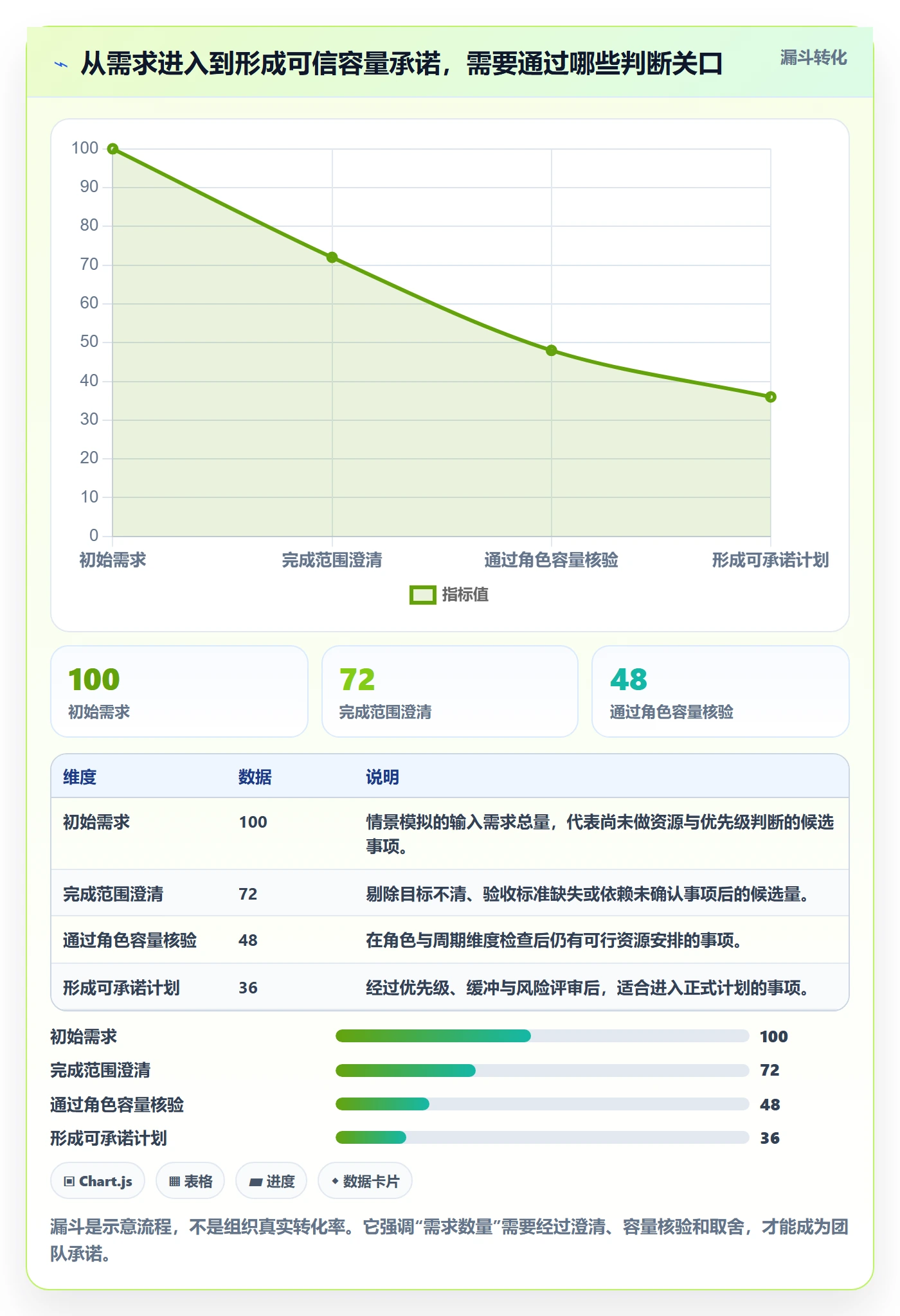Click the 初始需求 progress bar

(543, 1036)
